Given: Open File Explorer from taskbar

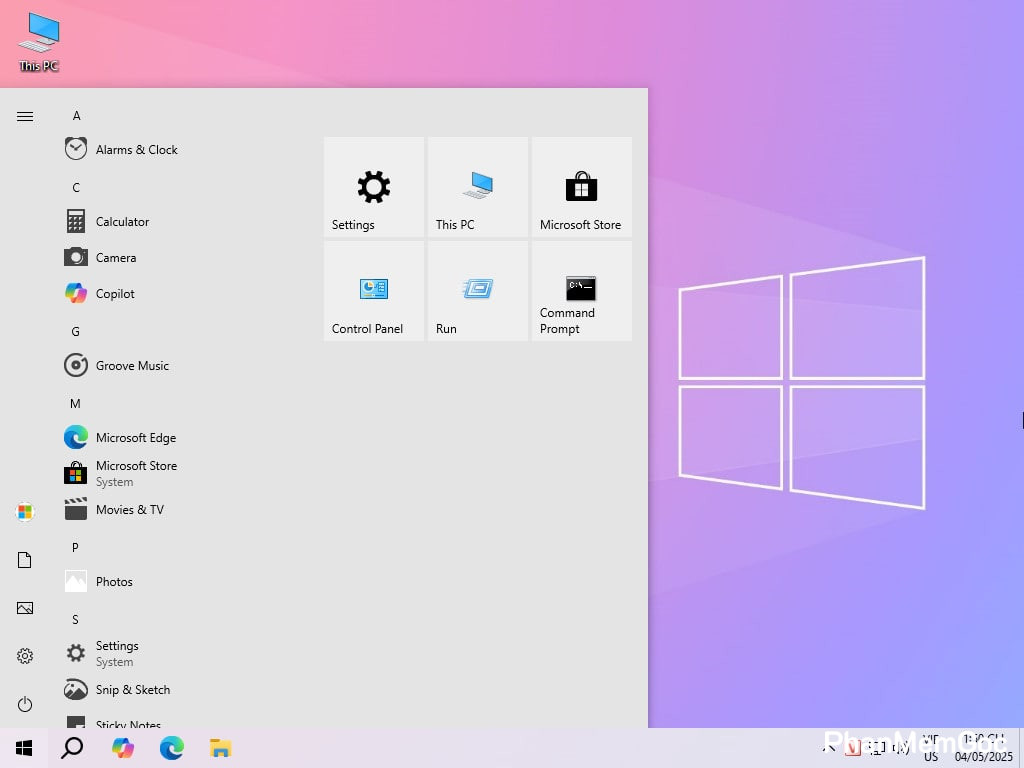Looking at the screenshot, I should coord(220,748).
